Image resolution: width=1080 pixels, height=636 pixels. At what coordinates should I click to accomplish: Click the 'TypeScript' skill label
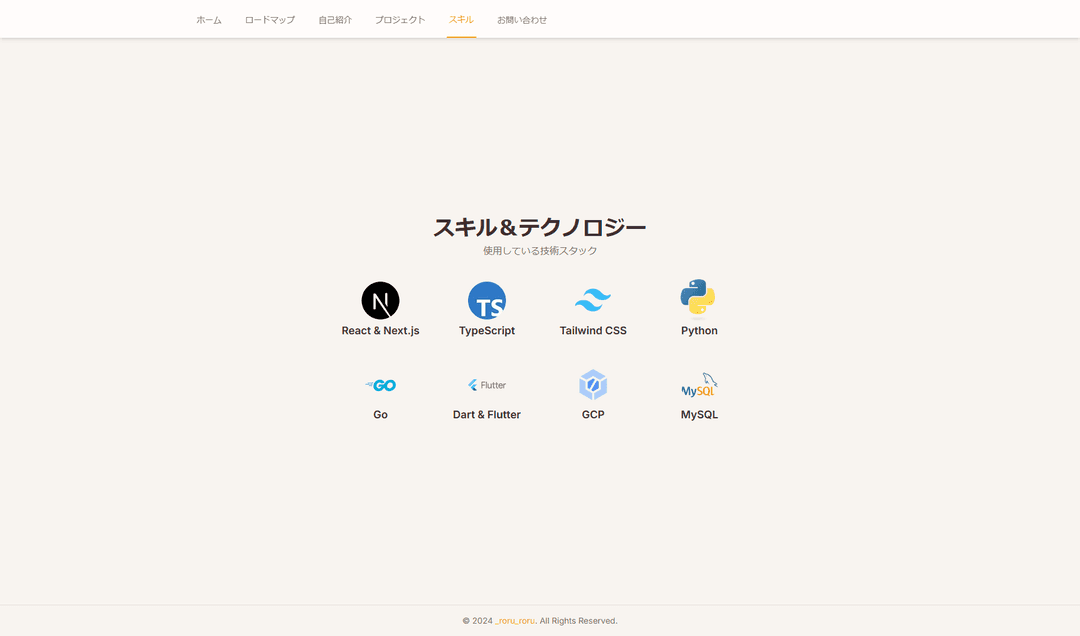(x=487, y=331)
